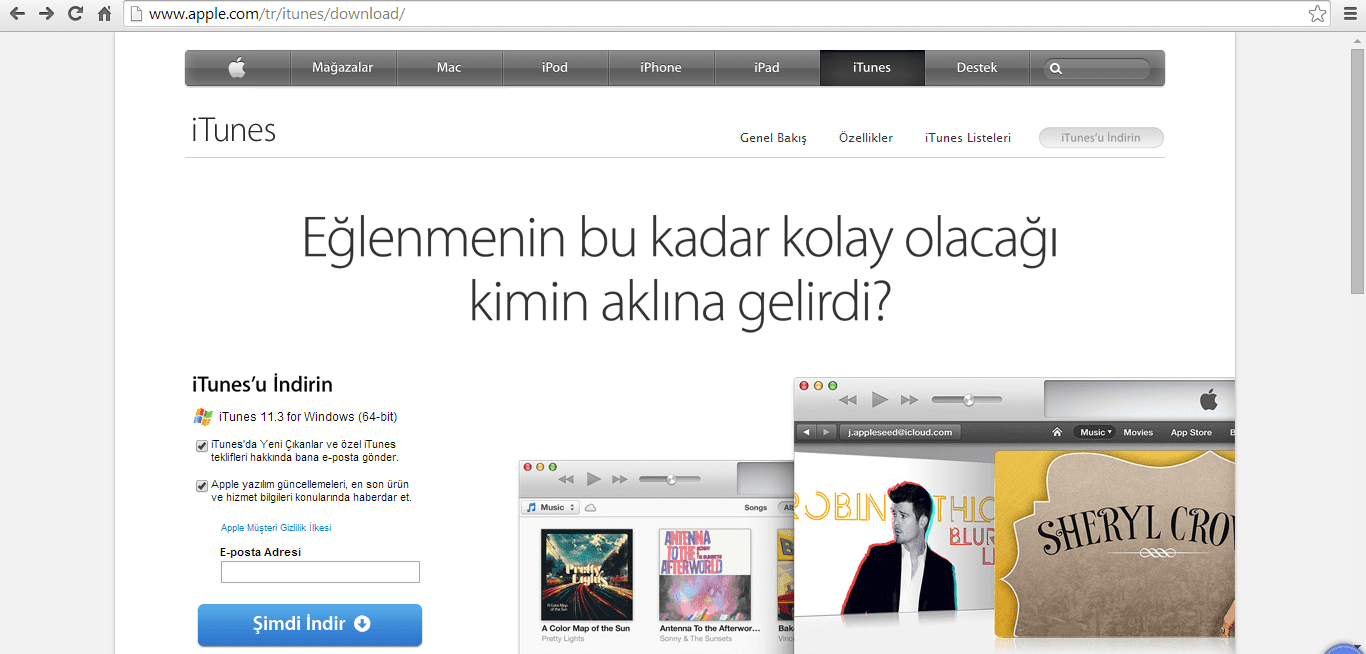
Task: Open the Music dropdown in the iTunes Store bar
Action: [x=1095, y=432]
